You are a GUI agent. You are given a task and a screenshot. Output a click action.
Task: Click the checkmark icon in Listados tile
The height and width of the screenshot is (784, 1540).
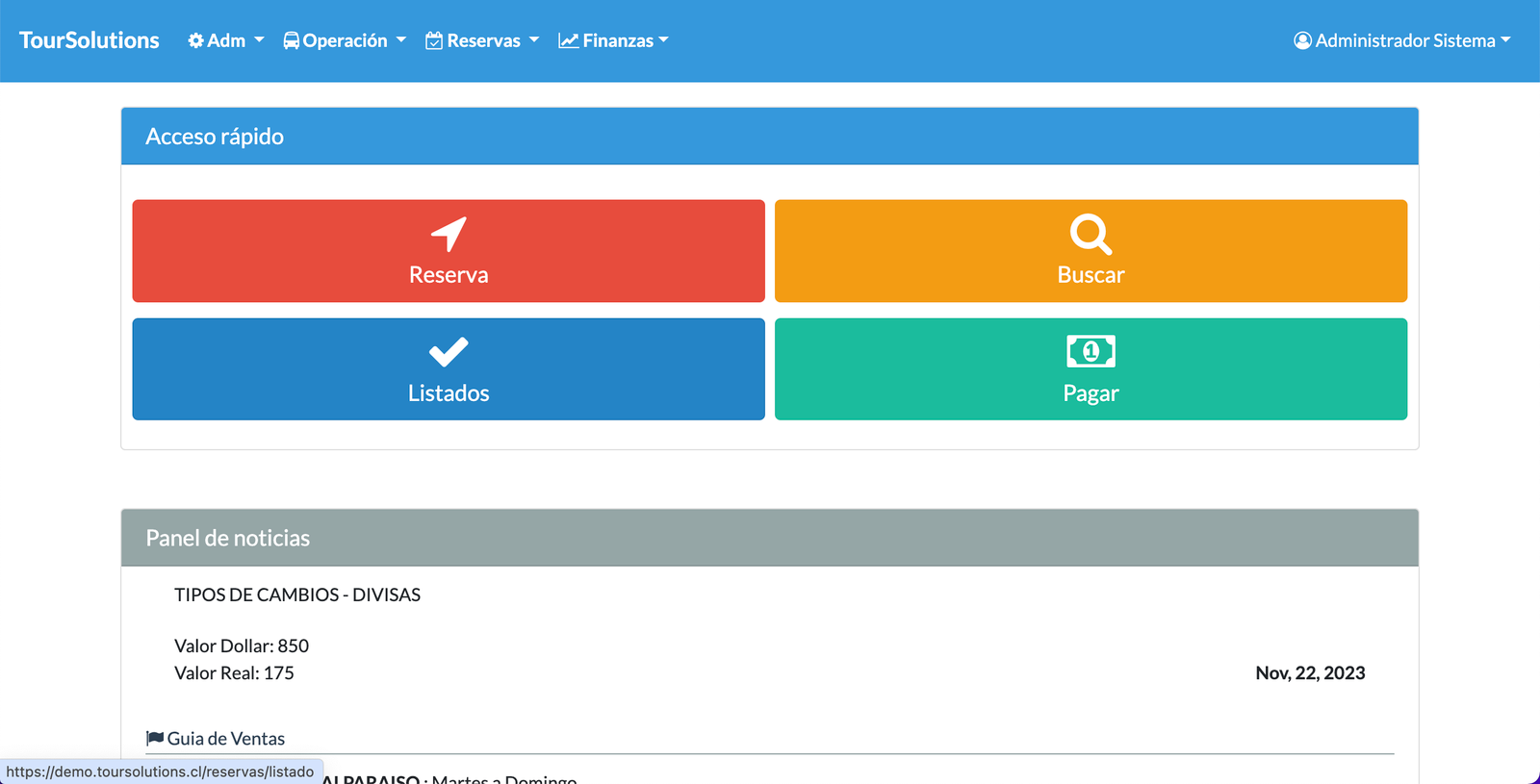pyautogui.click(x=449, y=352)
